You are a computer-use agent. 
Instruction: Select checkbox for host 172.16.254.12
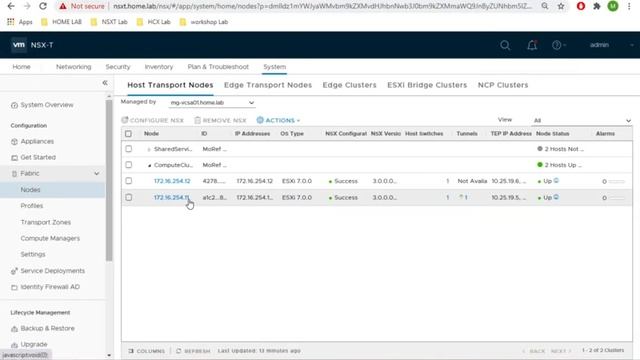pyautogui.click(x=129, y=181)
